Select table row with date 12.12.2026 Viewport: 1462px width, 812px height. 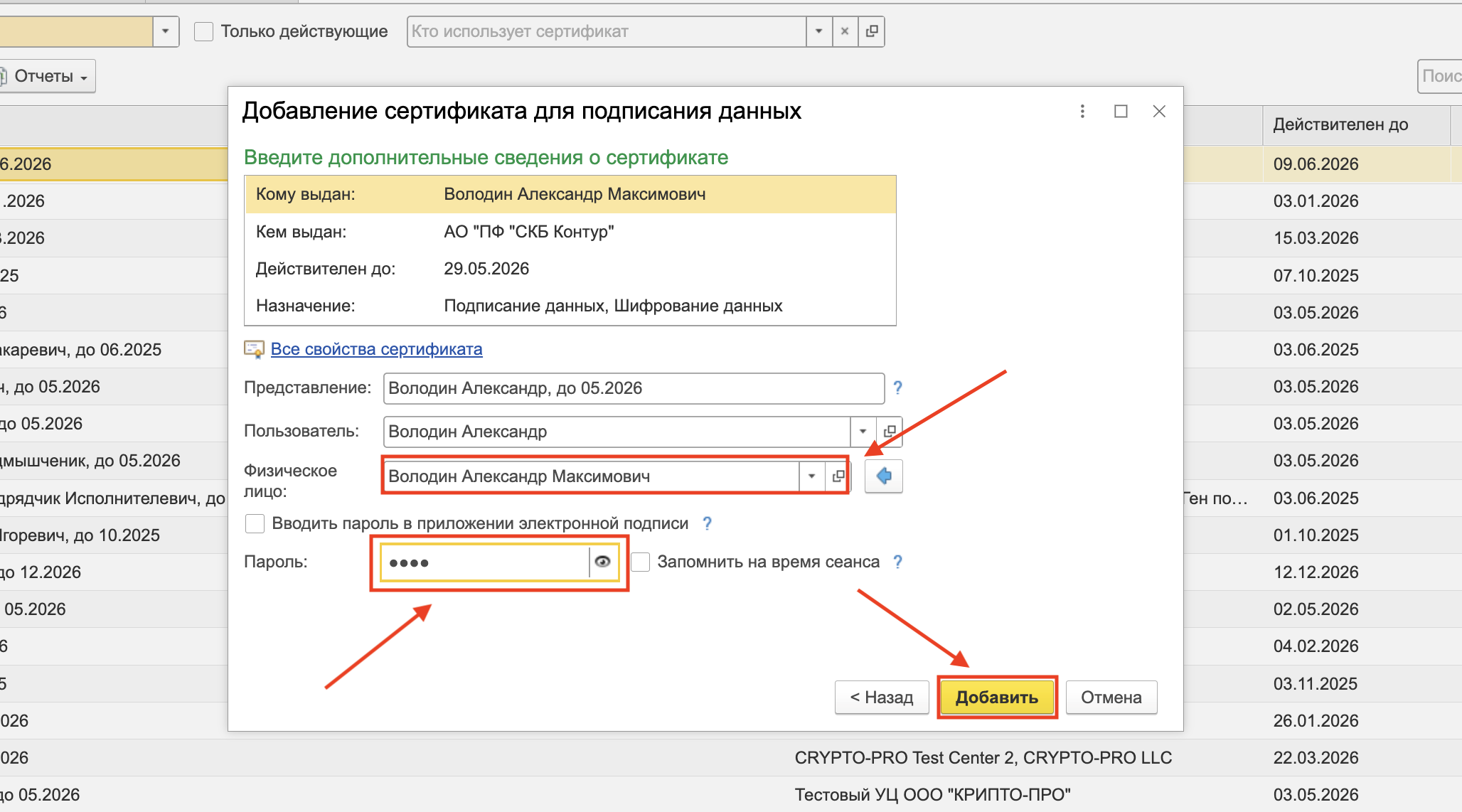[x=1316, y=572]
